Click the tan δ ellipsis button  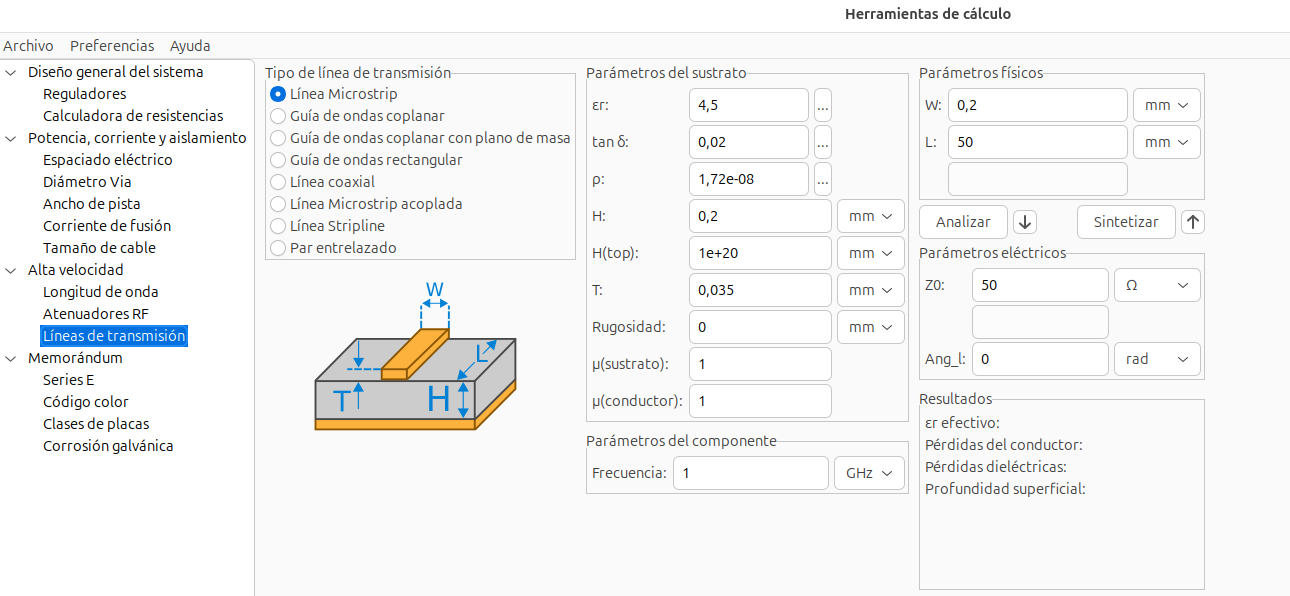pos(822,142)
